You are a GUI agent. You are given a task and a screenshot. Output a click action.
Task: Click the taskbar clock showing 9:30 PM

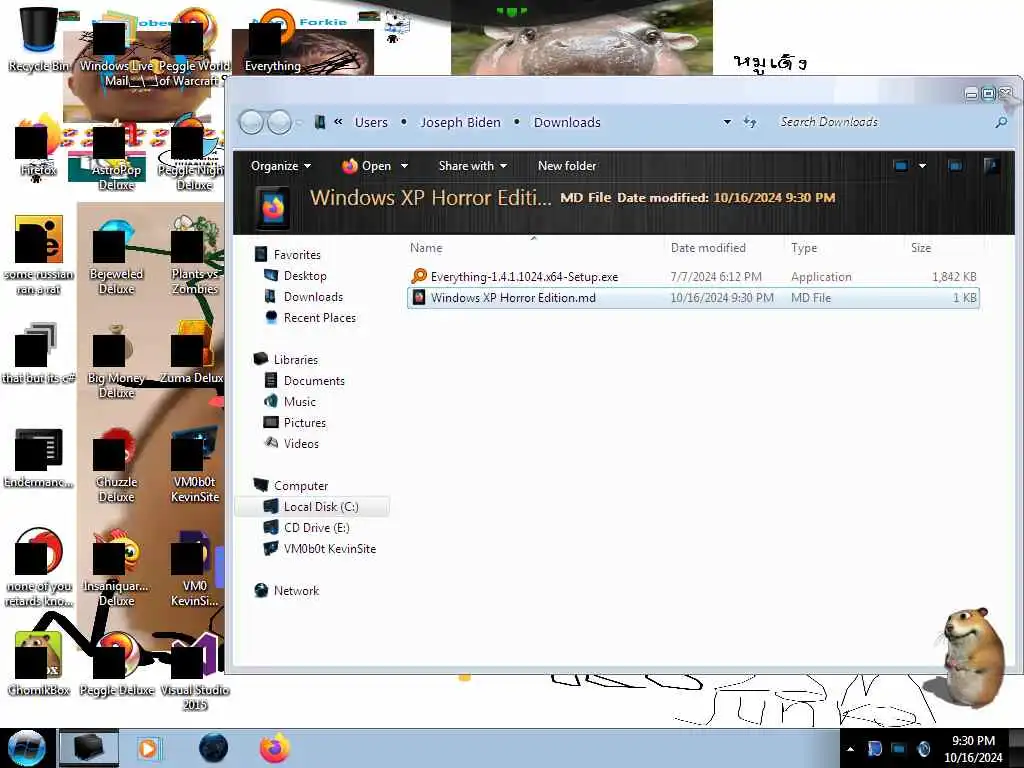pyautogui.click(x=973, y=749)
